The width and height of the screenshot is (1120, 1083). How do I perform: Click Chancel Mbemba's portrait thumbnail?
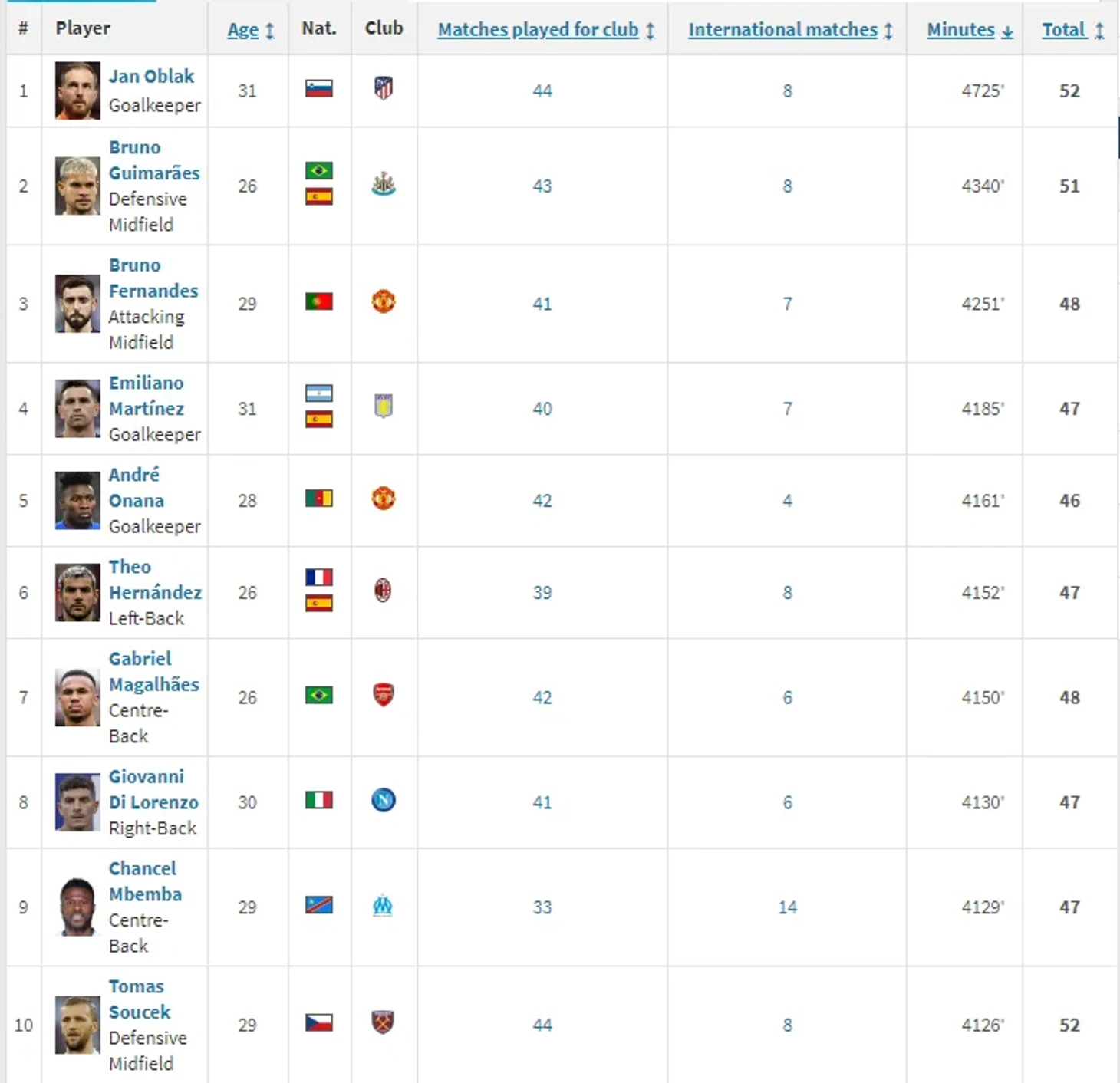(77, 907)
